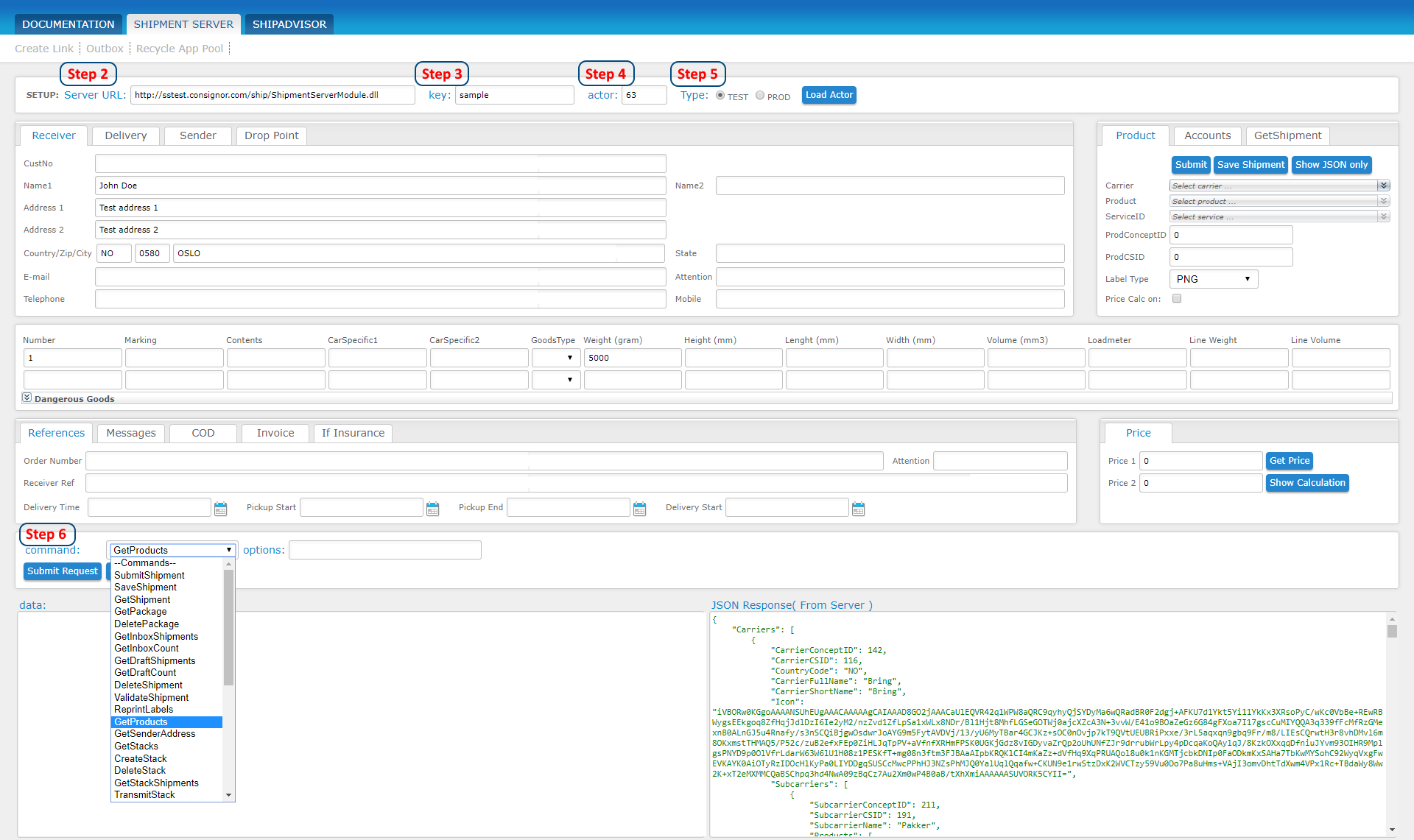The height and width of the screenshot is (840, 1414).
Task: Enable the Price Calc on checkbox
Action: pyautogui.click(x=1177, y=298)
